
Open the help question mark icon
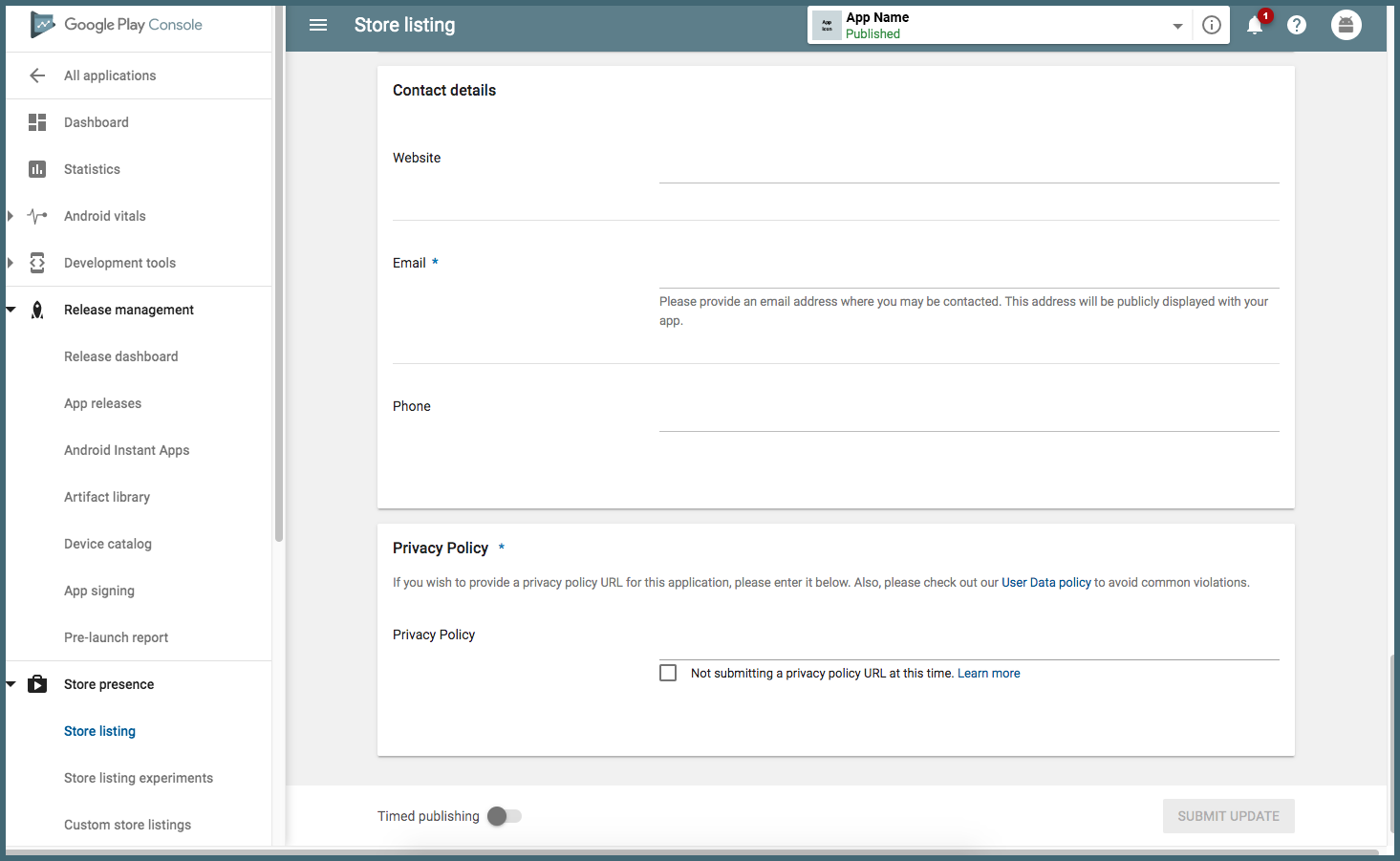click(x=1297, y=26)
